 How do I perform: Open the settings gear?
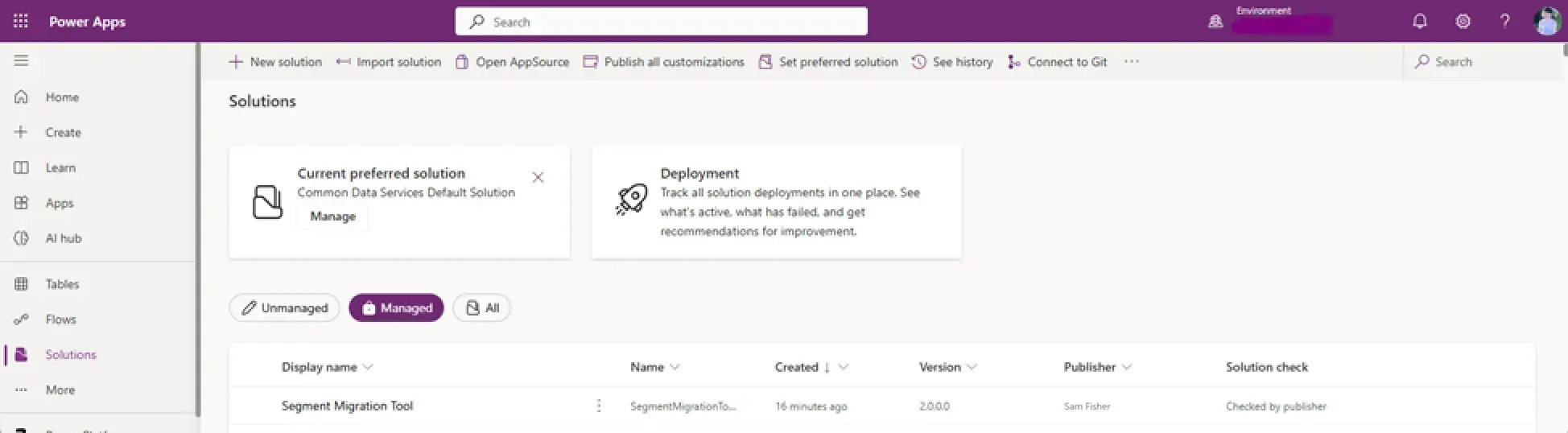pyautogui.click(x=1463, y=22)
